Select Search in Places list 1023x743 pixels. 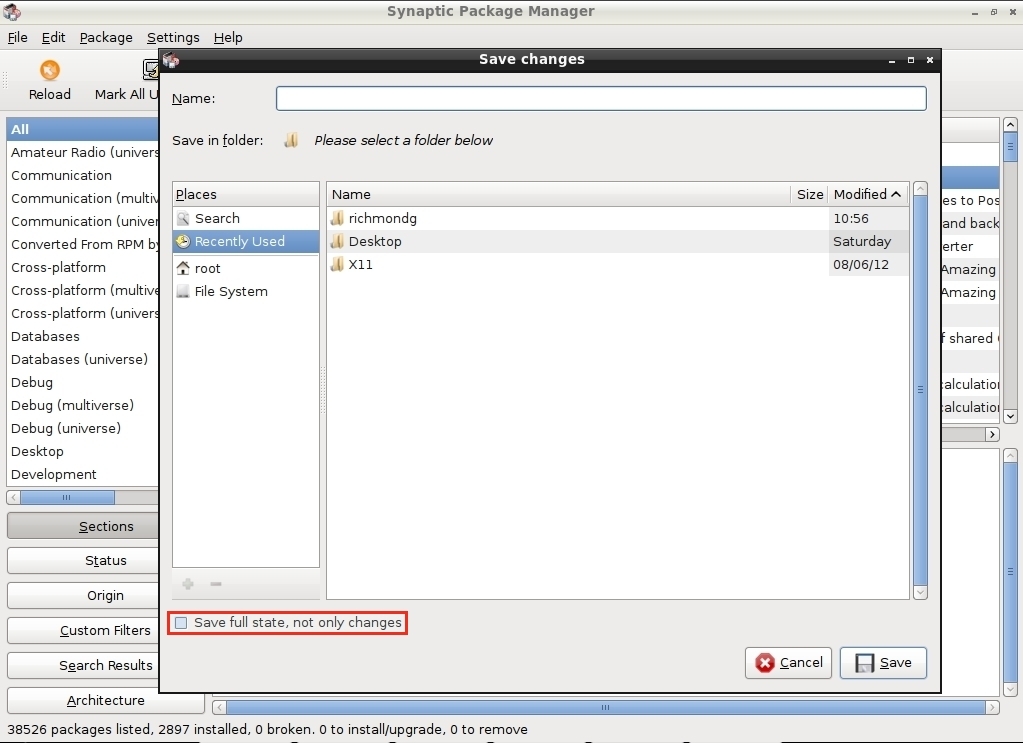coord(246,219)
